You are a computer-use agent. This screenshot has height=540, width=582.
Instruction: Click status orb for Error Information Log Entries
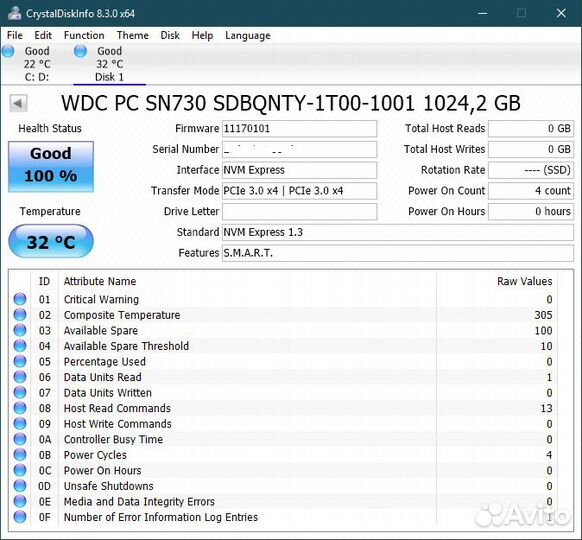point(20,517)
